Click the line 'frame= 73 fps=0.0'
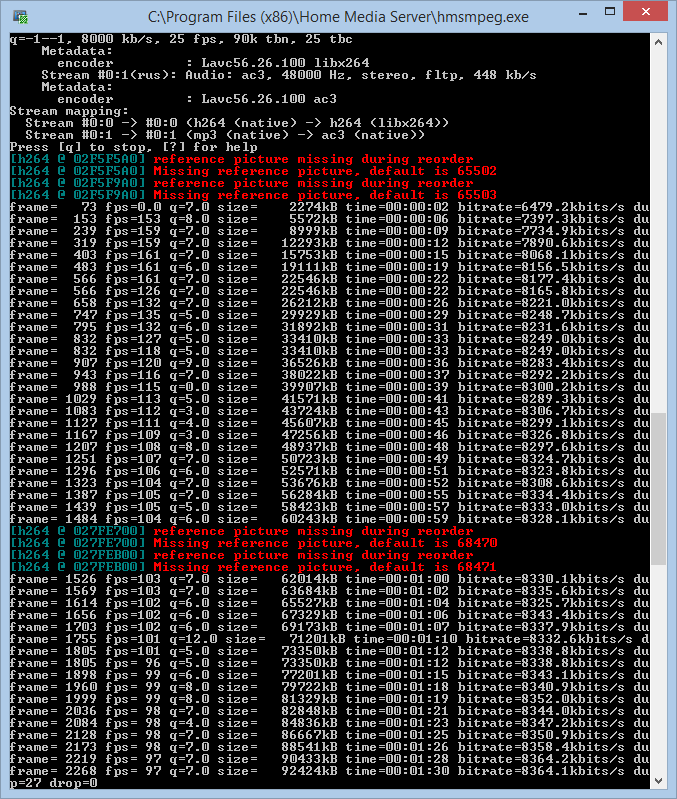 point(329,207)
